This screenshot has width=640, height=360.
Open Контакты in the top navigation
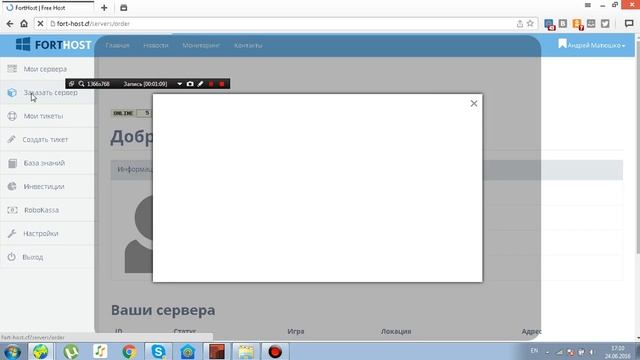(248, 45)
